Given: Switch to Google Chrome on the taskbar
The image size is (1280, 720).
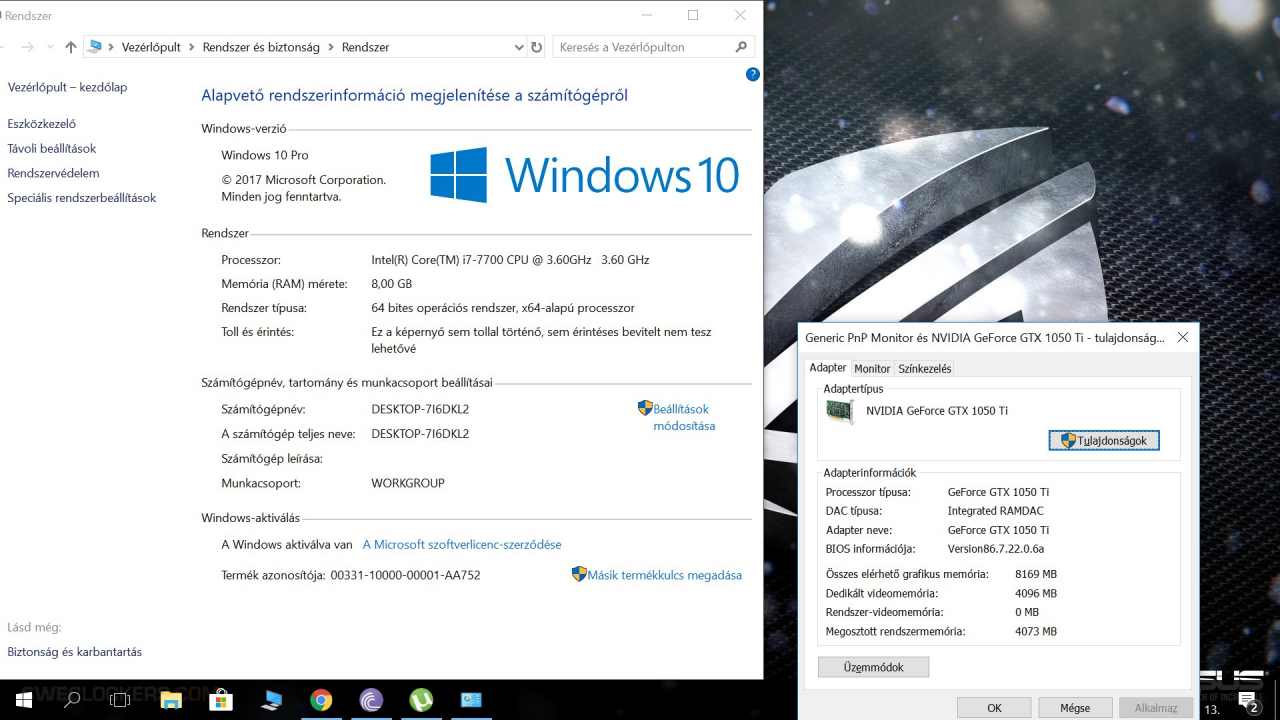Looking at the screenshot, I should click(x=321, y=700).
